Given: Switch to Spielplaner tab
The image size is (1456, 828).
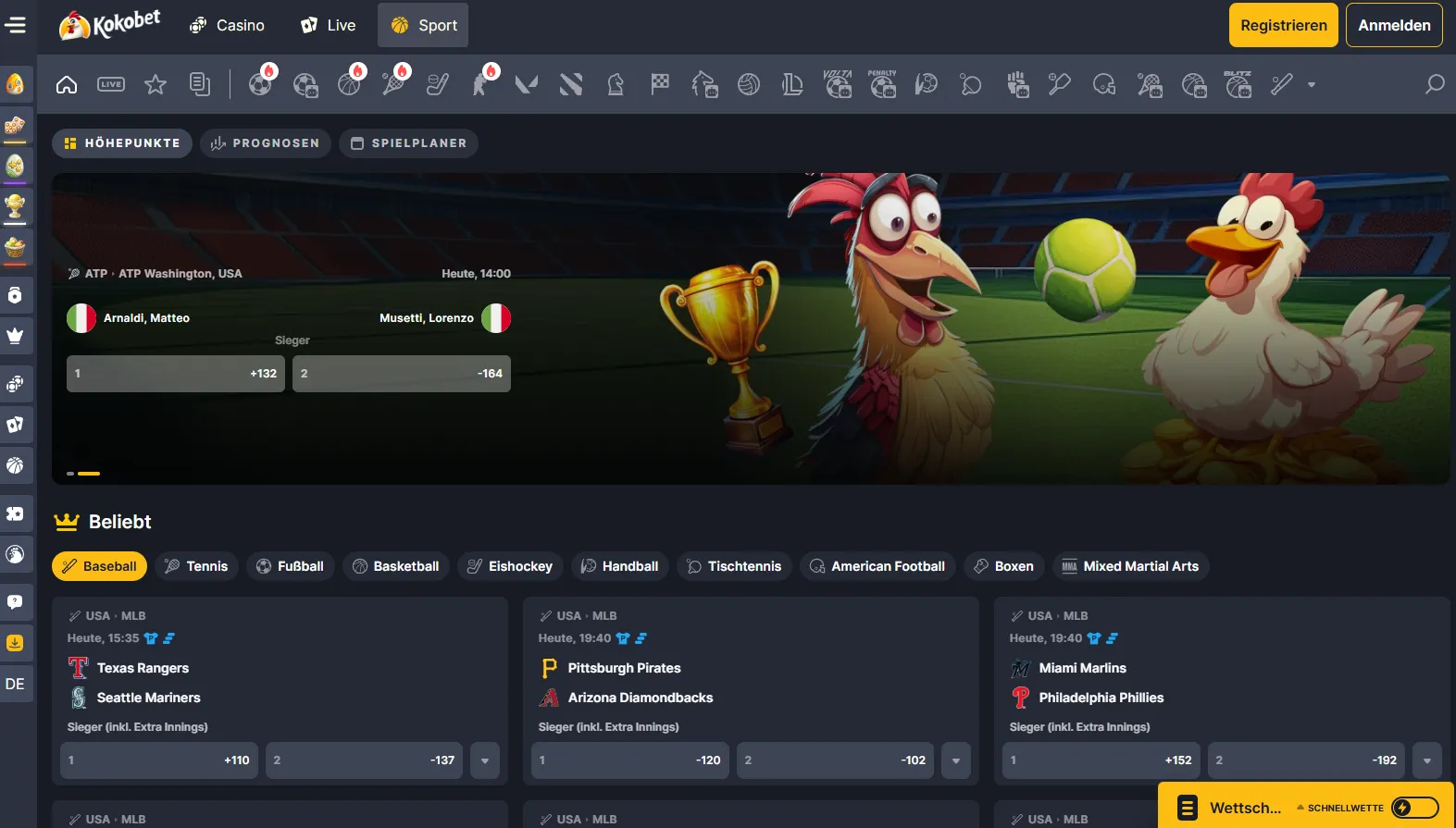Looking at the screenshot, I should 408,143.
